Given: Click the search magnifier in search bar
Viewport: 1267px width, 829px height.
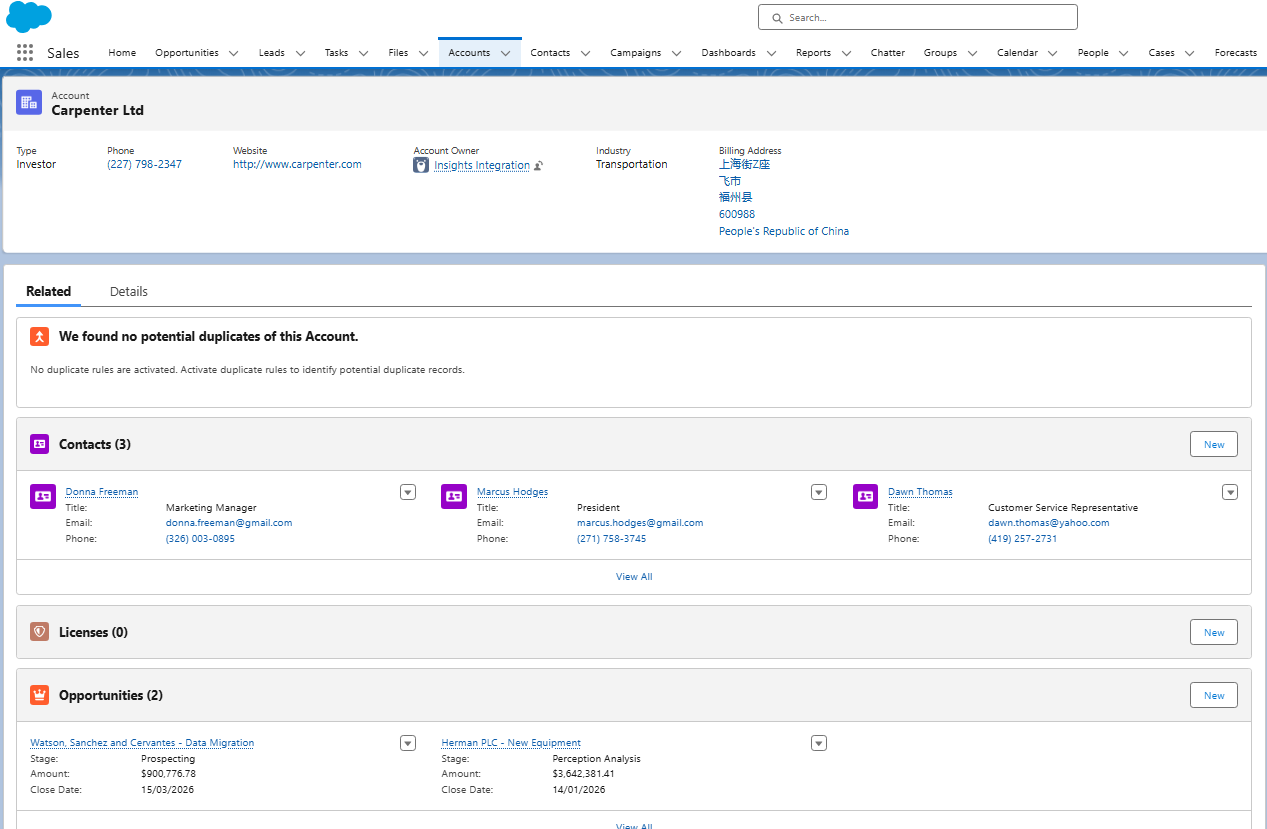Looking at the screenshot, I should 777,17.
